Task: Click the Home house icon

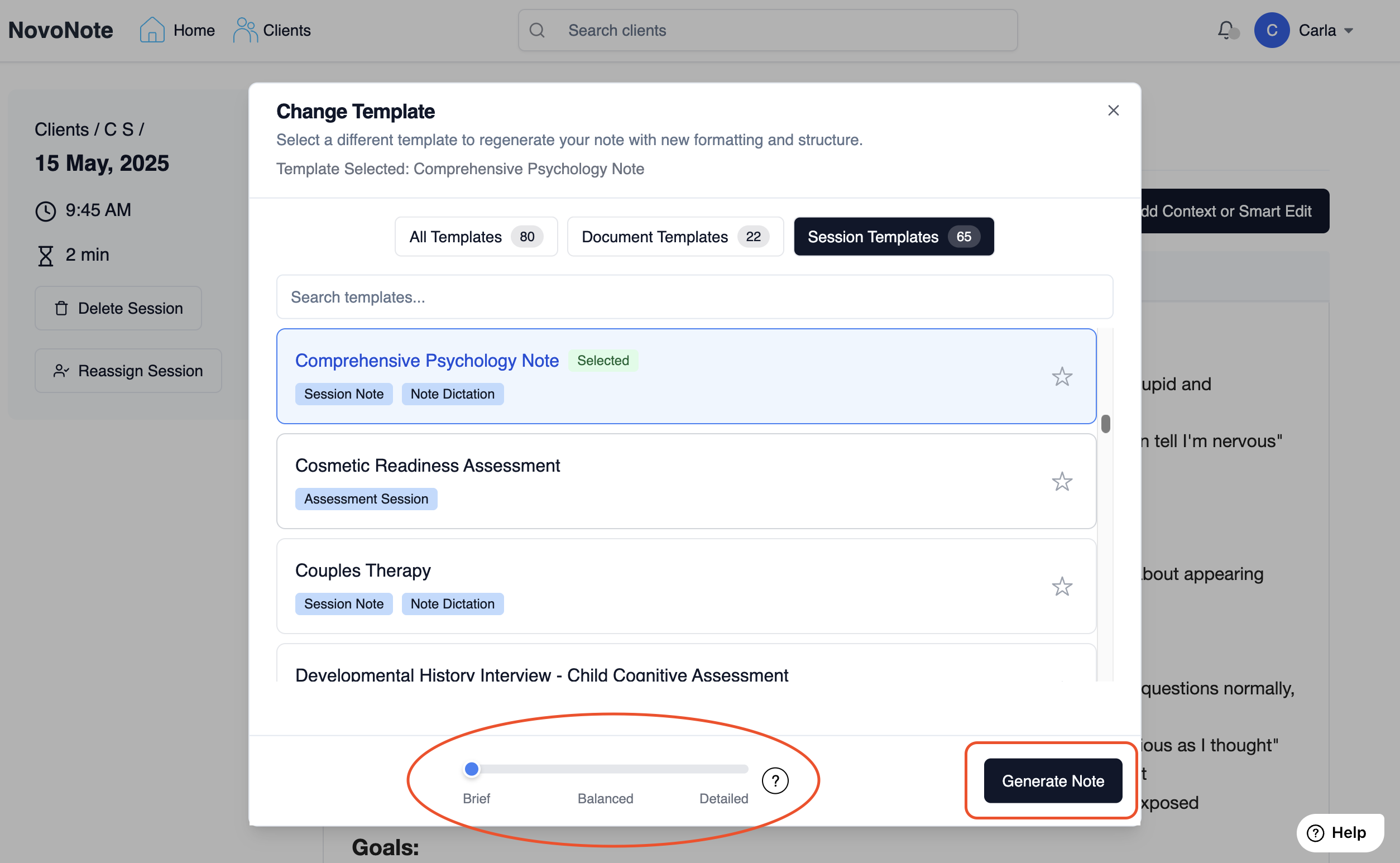Action: pos(152,30)
